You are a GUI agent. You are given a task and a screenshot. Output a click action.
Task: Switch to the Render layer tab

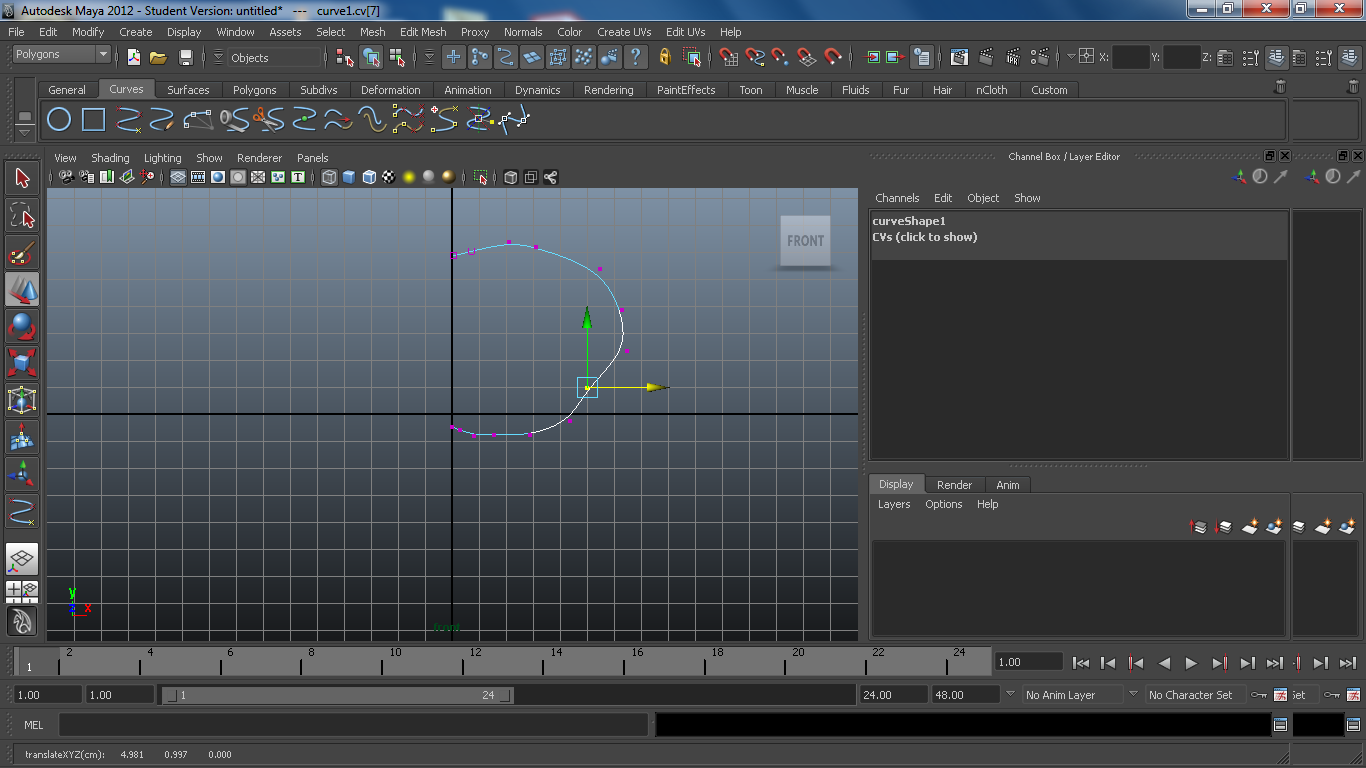tap(954, 485)
